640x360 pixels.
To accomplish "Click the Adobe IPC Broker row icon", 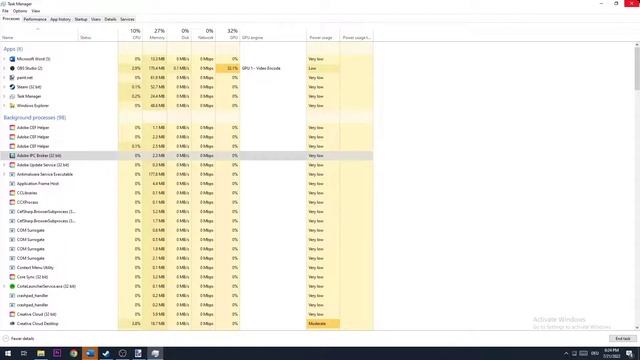I will coord(12,156).
